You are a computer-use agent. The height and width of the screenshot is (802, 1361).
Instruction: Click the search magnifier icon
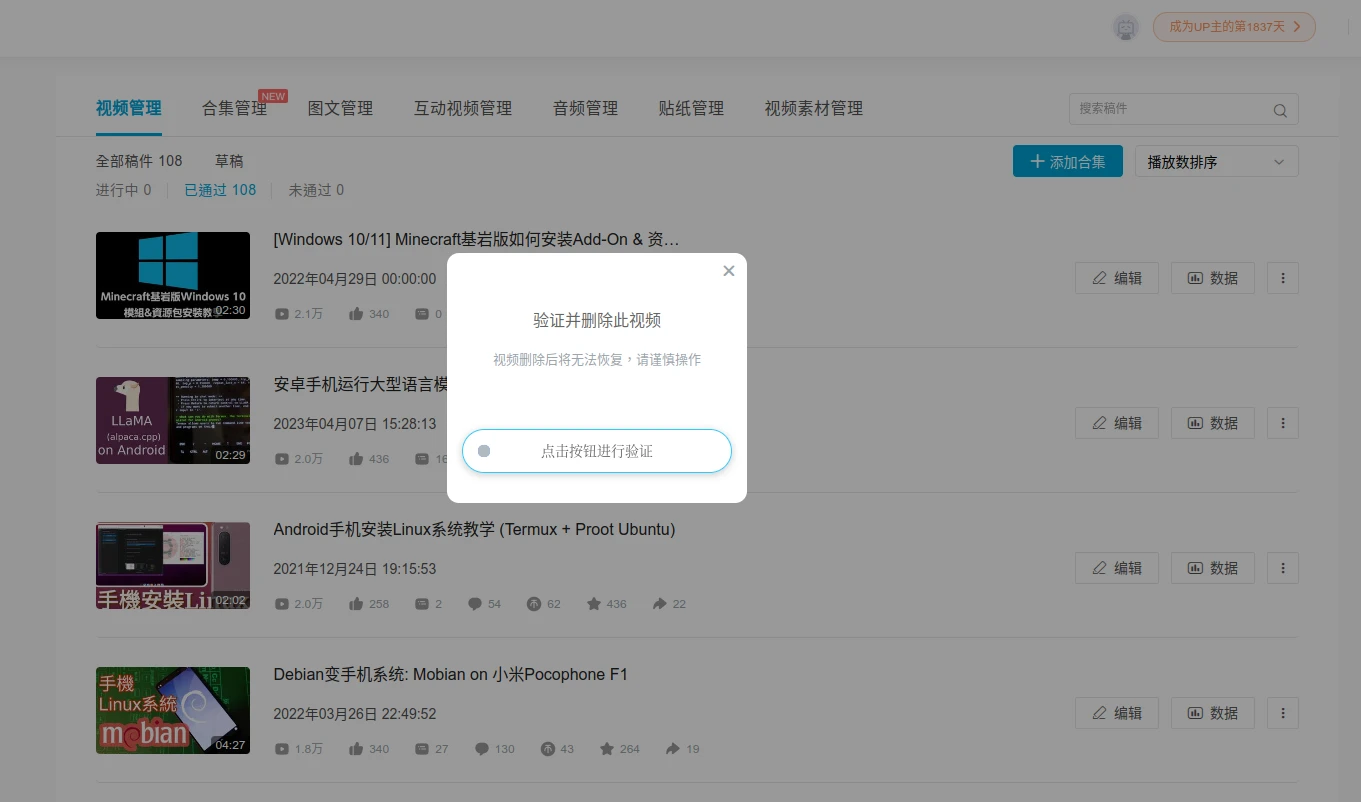(1280, 110)
